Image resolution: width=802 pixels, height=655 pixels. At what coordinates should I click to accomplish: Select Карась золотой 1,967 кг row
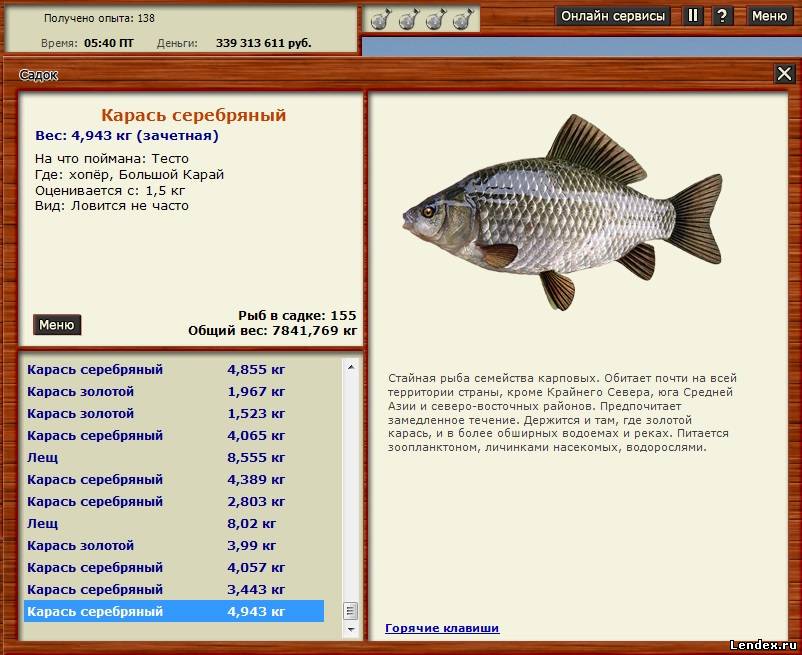click(174, 391)
